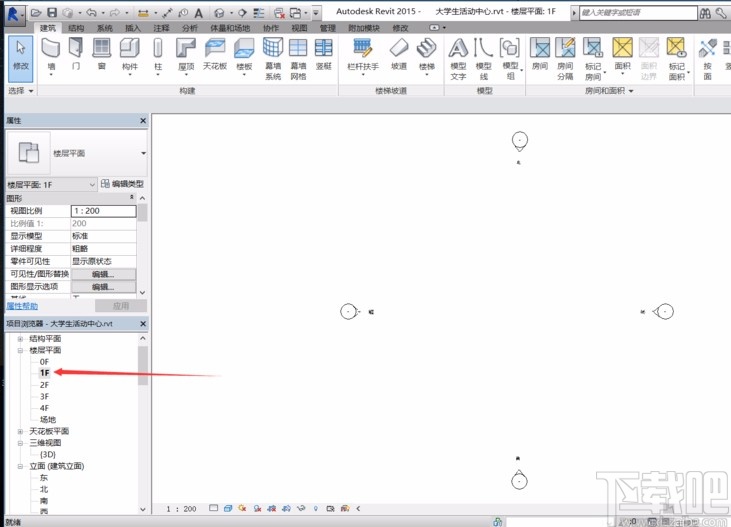Select the Roof (屋顶) tool
This screenshot has height=527, width=731.
point(186,55)
